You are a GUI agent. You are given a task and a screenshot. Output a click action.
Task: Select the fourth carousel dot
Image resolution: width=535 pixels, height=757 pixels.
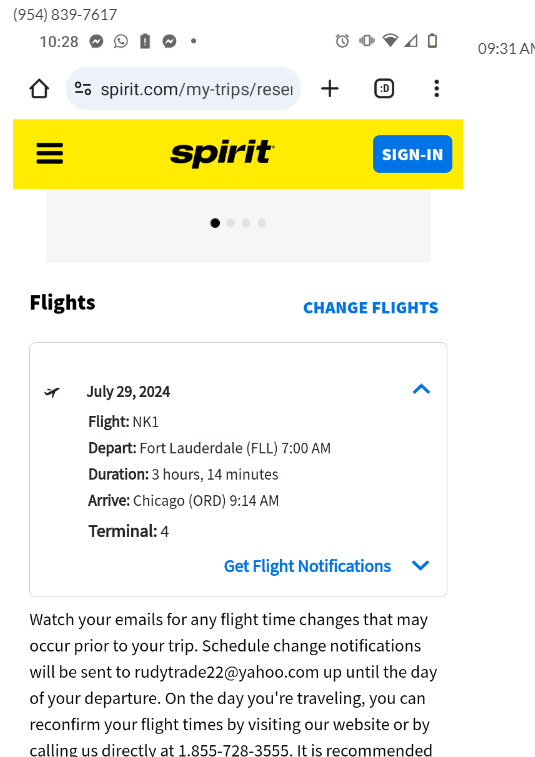click(262, 223)
